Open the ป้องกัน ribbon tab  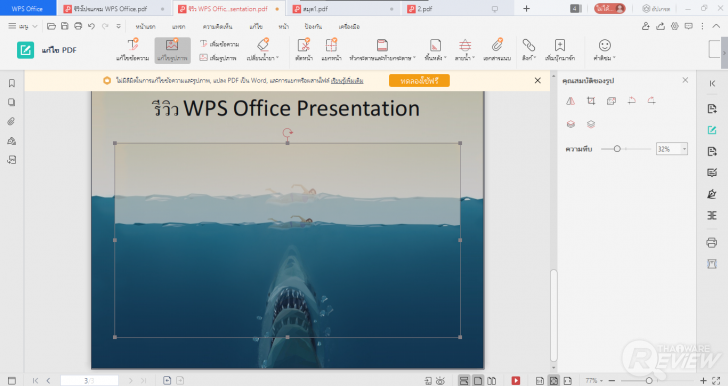point(313,27)
